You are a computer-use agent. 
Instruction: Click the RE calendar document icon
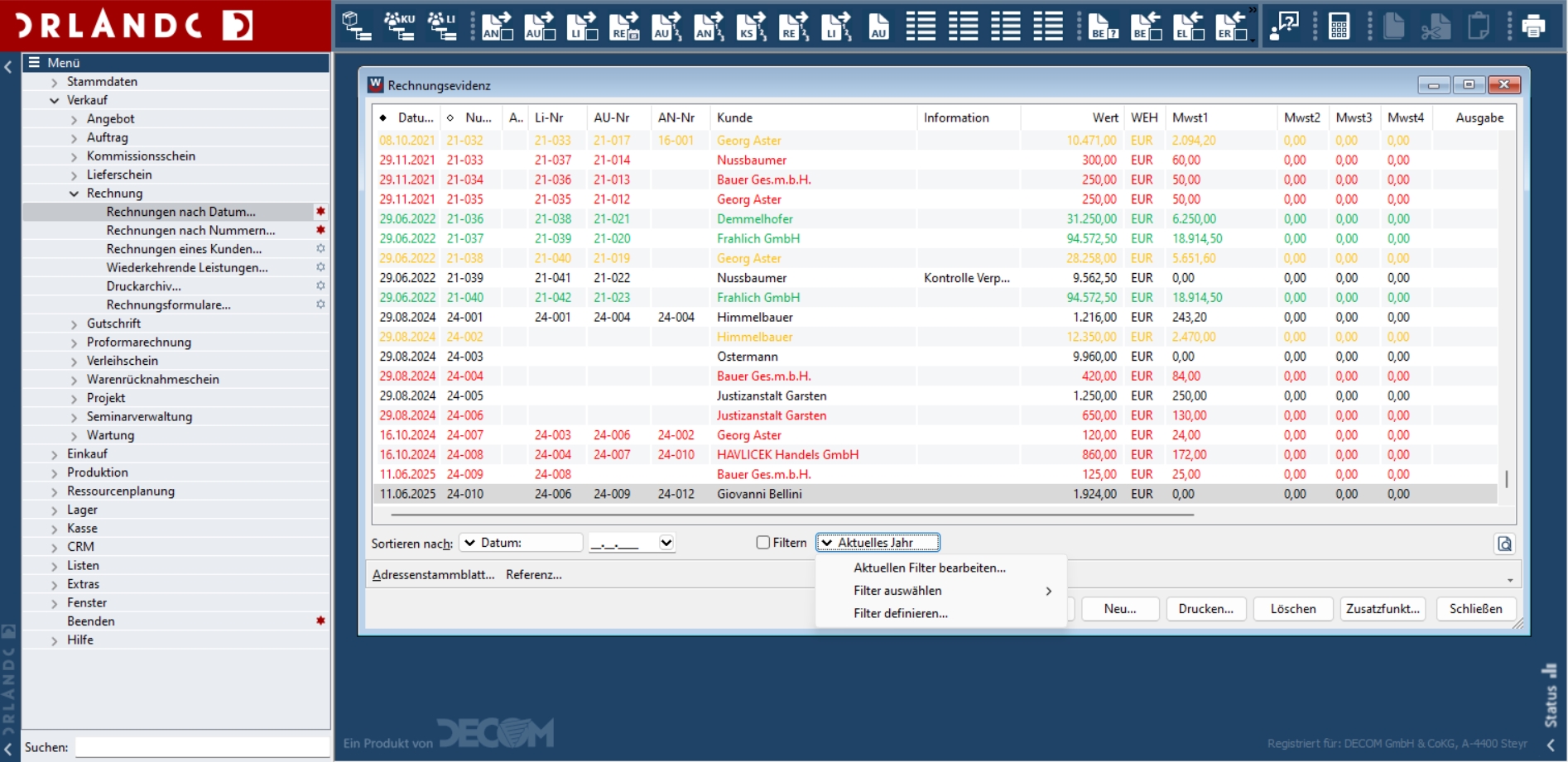pyautogui.click(x=624, y=26)
